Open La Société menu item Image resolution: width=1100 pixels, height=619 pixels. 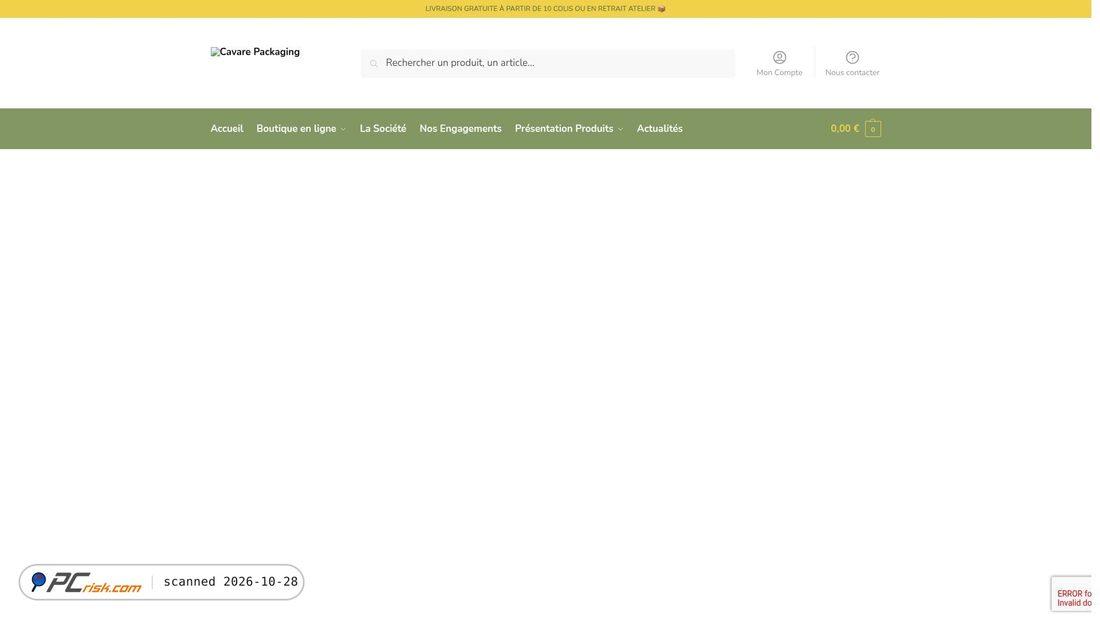tap(383, 128)
